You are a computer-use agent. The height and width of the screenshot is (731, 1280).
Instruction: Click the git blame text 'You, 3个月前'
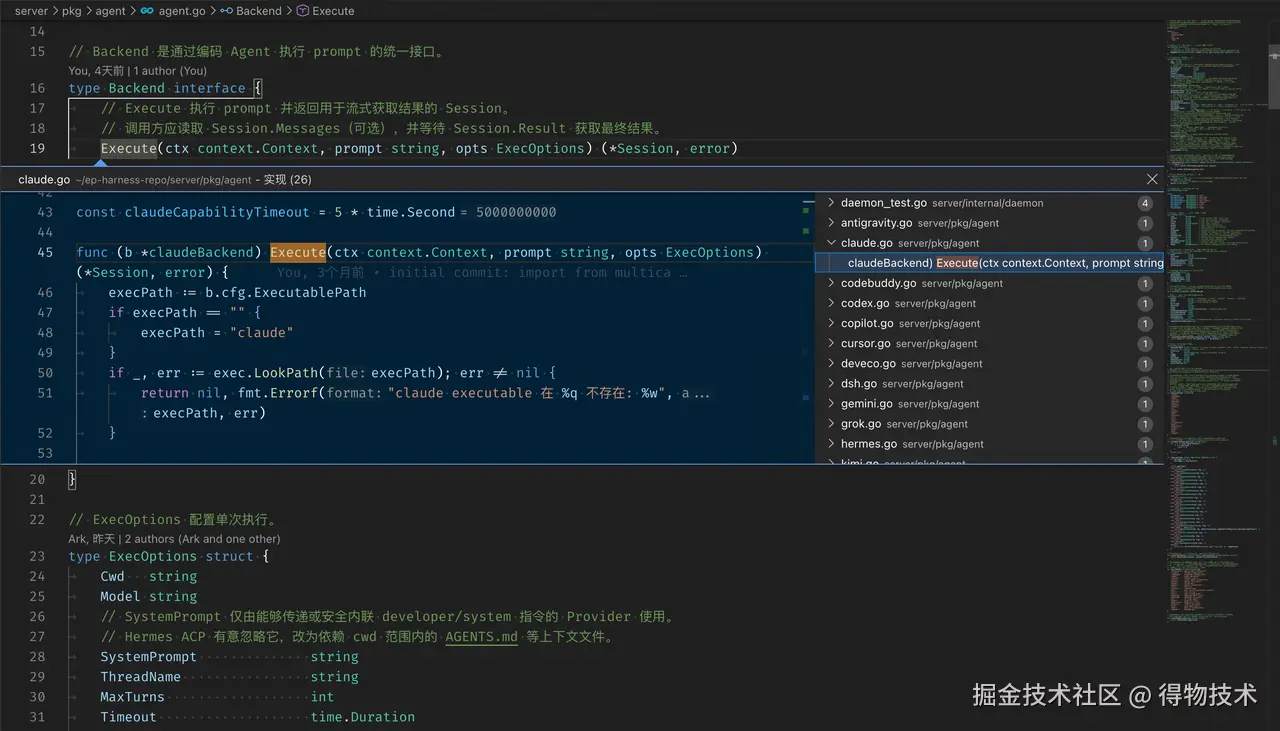click(321, 272)
